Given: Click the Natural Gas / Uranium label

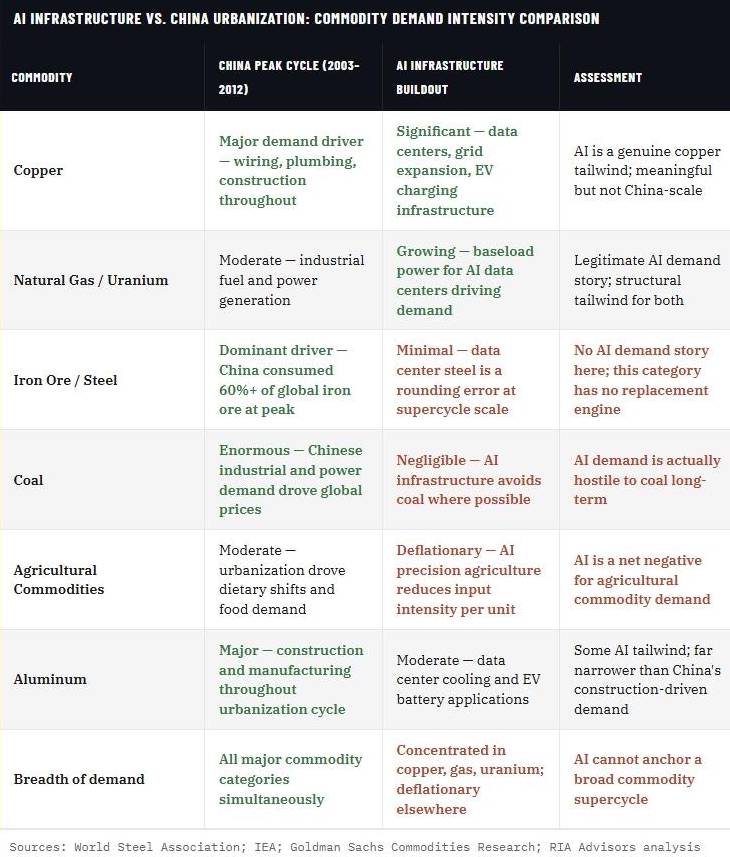Looking at the screenshot, I should tap(91, 280).
